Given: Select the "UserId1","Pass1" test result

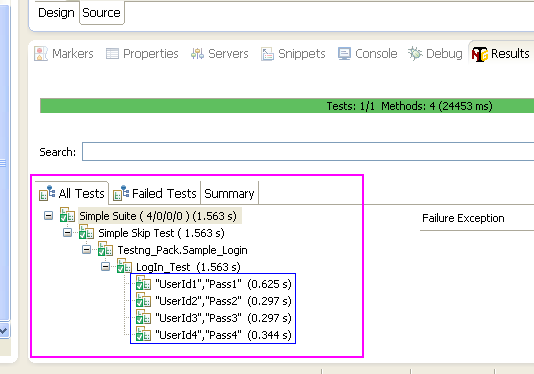Looking at the screenshot, I should [x=213, y=284].
